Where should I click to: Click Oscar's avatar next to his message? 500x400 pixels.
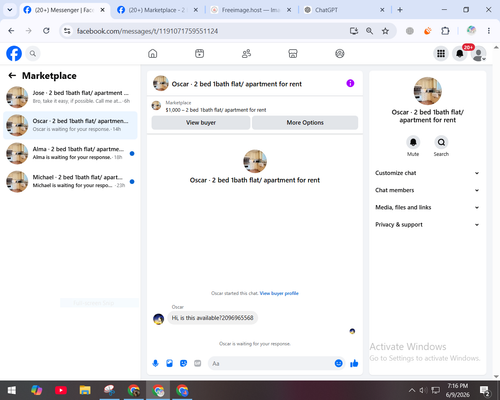click(x=158, y=319)
